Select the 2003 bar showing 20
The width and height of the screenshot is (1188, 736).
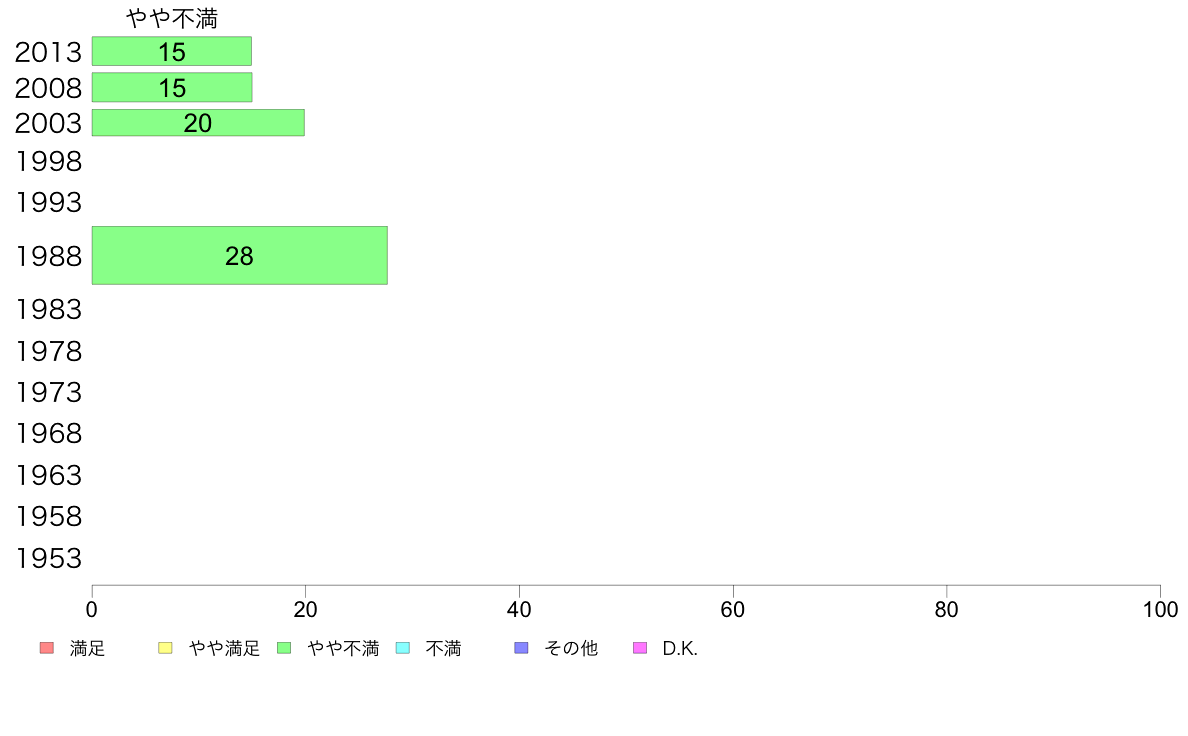(199, 123)
